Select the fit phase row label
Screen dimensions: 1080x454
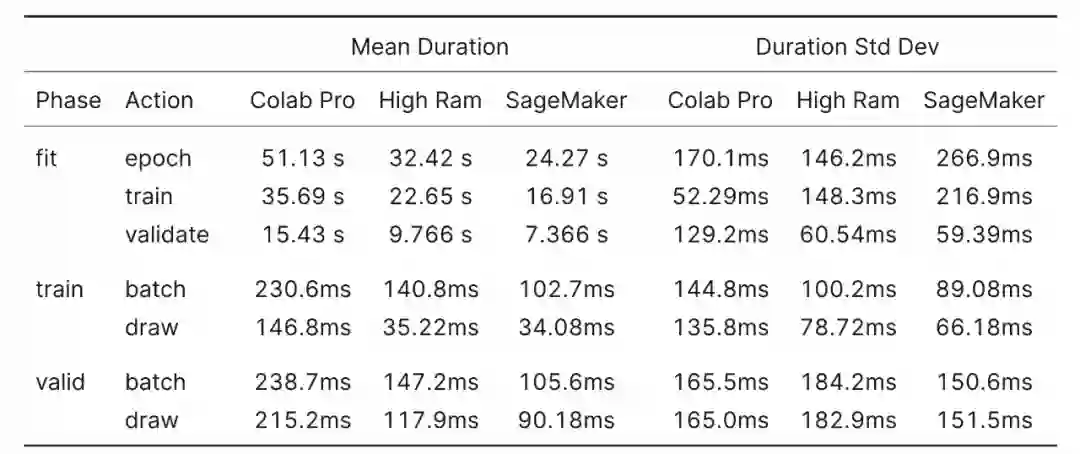pos(46,158)
